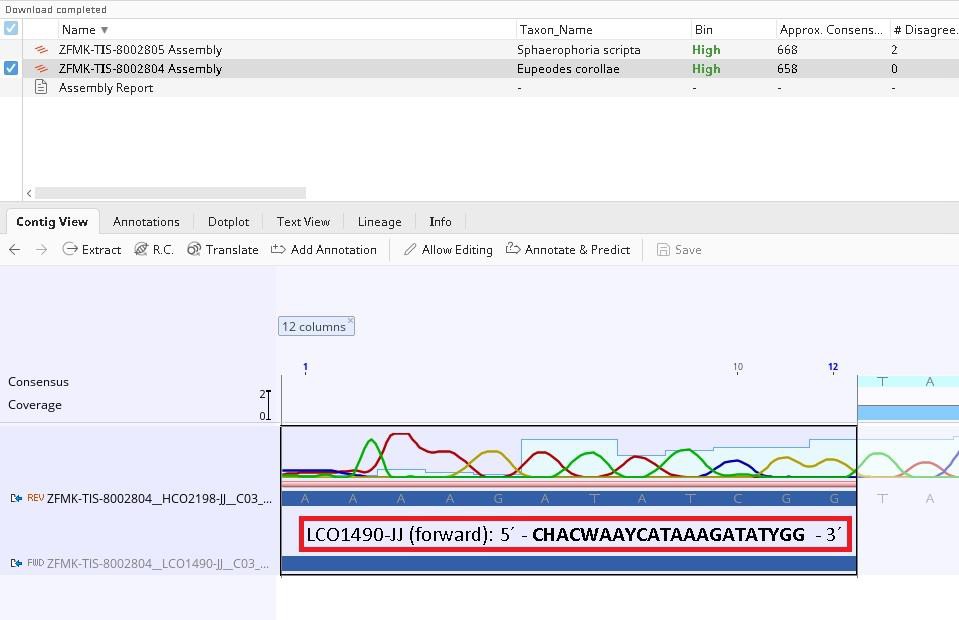This screenshot has width=959, height=620.
Task: Open the Lineage tab
Action: pos(379,222)
